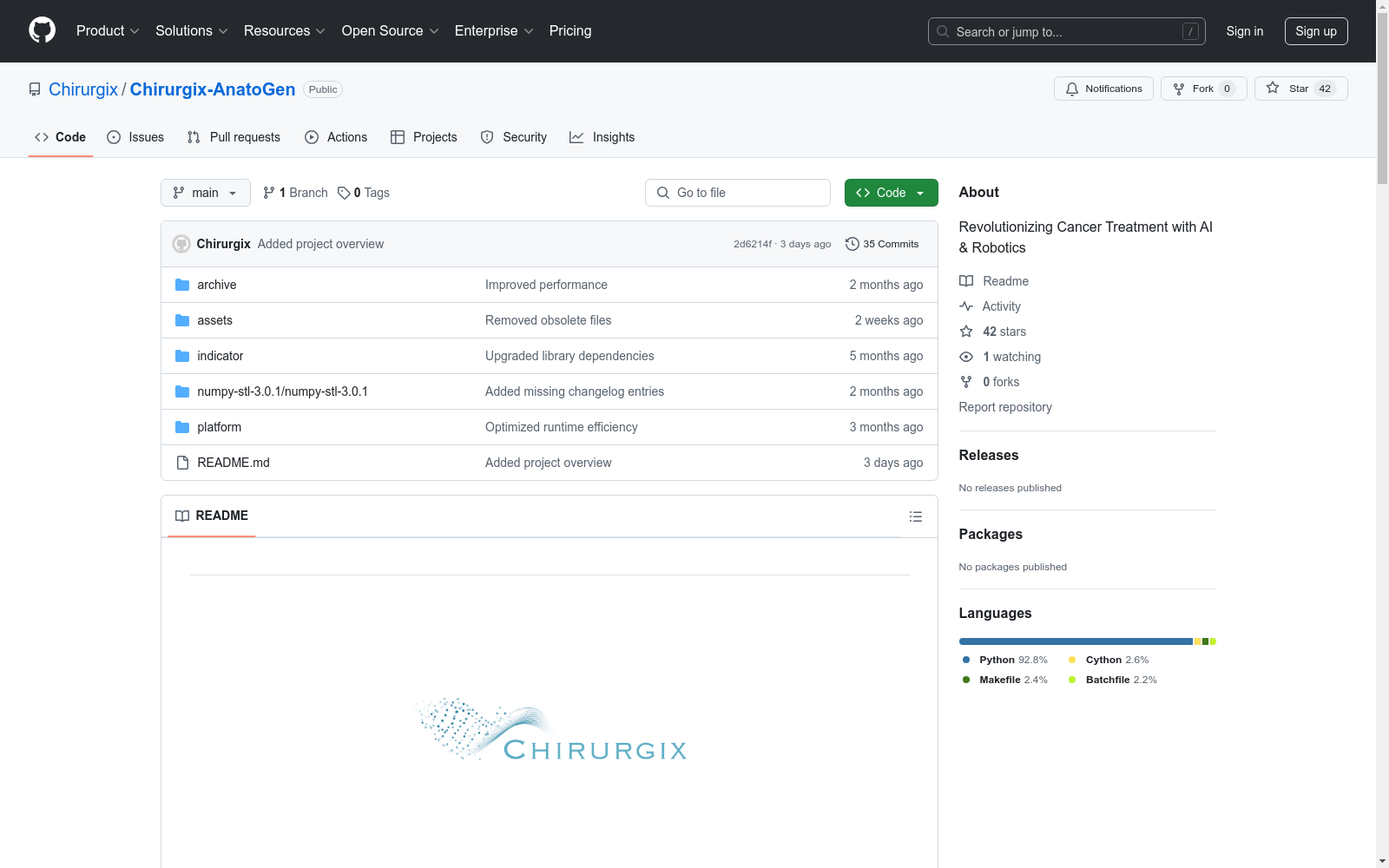The width and height of the screenshot is (1389, 868).
Task: Expand the Open Source menu
Action: tap(391, 31)
